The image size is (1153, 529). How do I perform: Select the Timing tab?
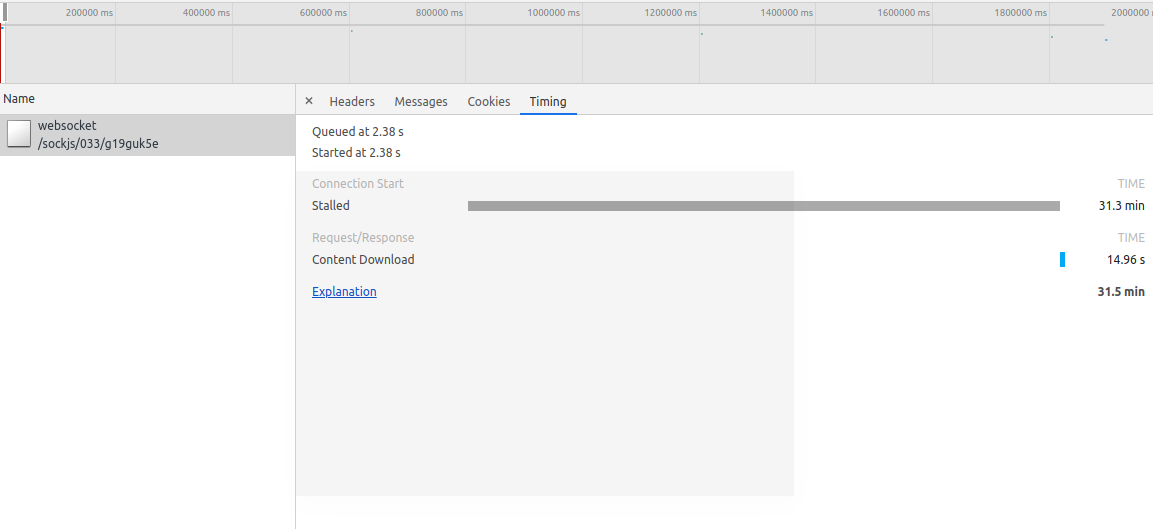(548, 102)
